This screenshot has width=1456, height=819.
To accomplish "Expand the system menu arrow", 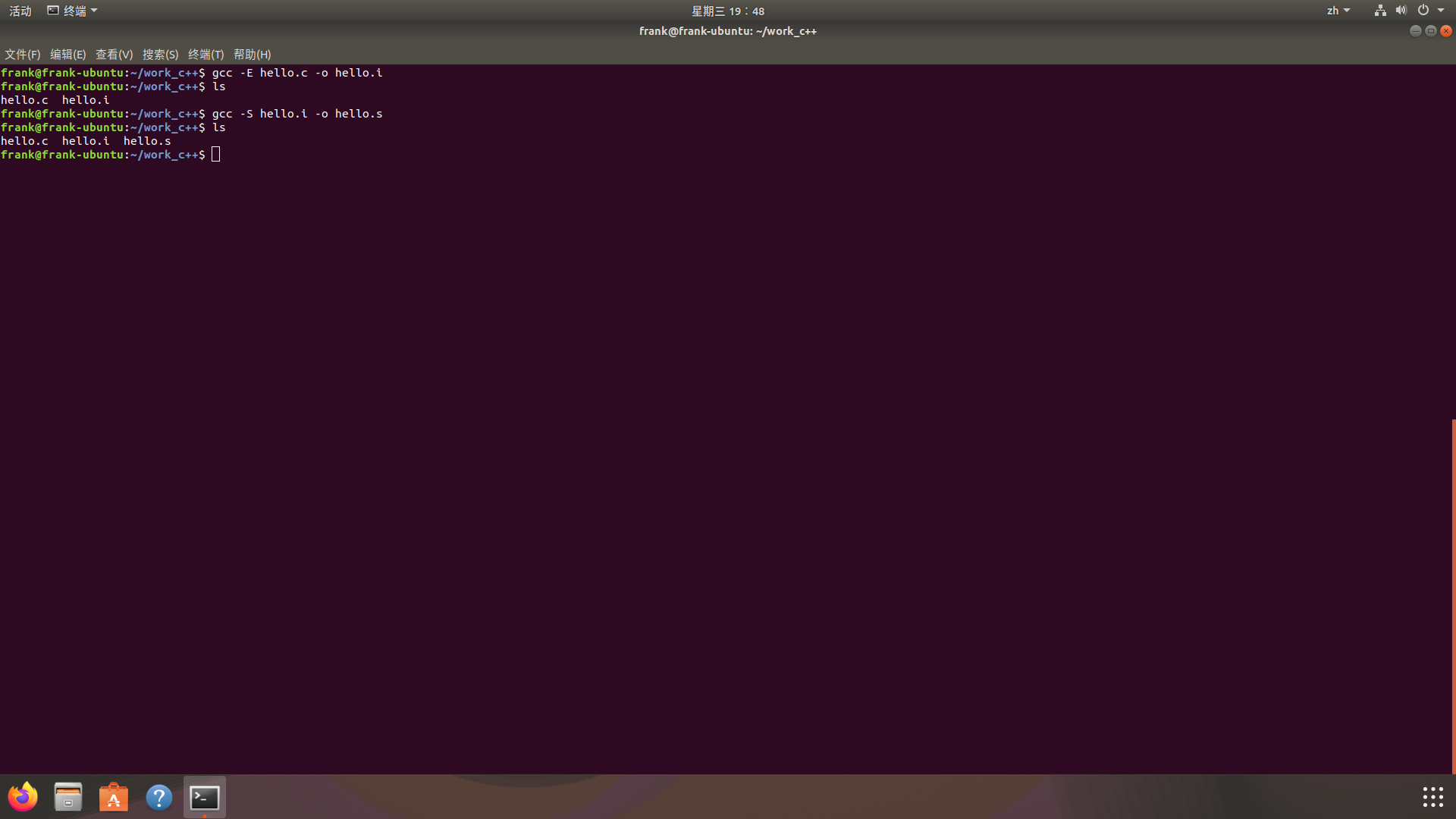I will [x=1441, y=11].
